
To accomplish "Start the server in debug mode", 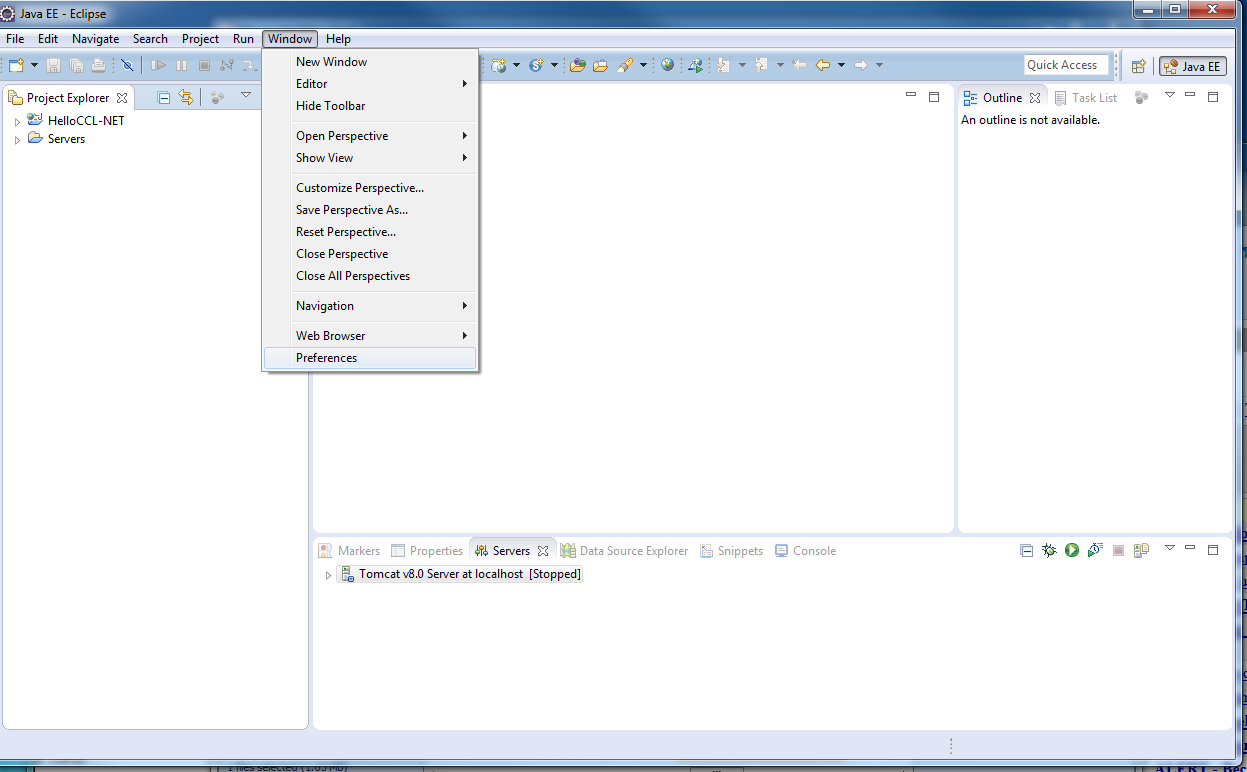I will [1048, 550].
